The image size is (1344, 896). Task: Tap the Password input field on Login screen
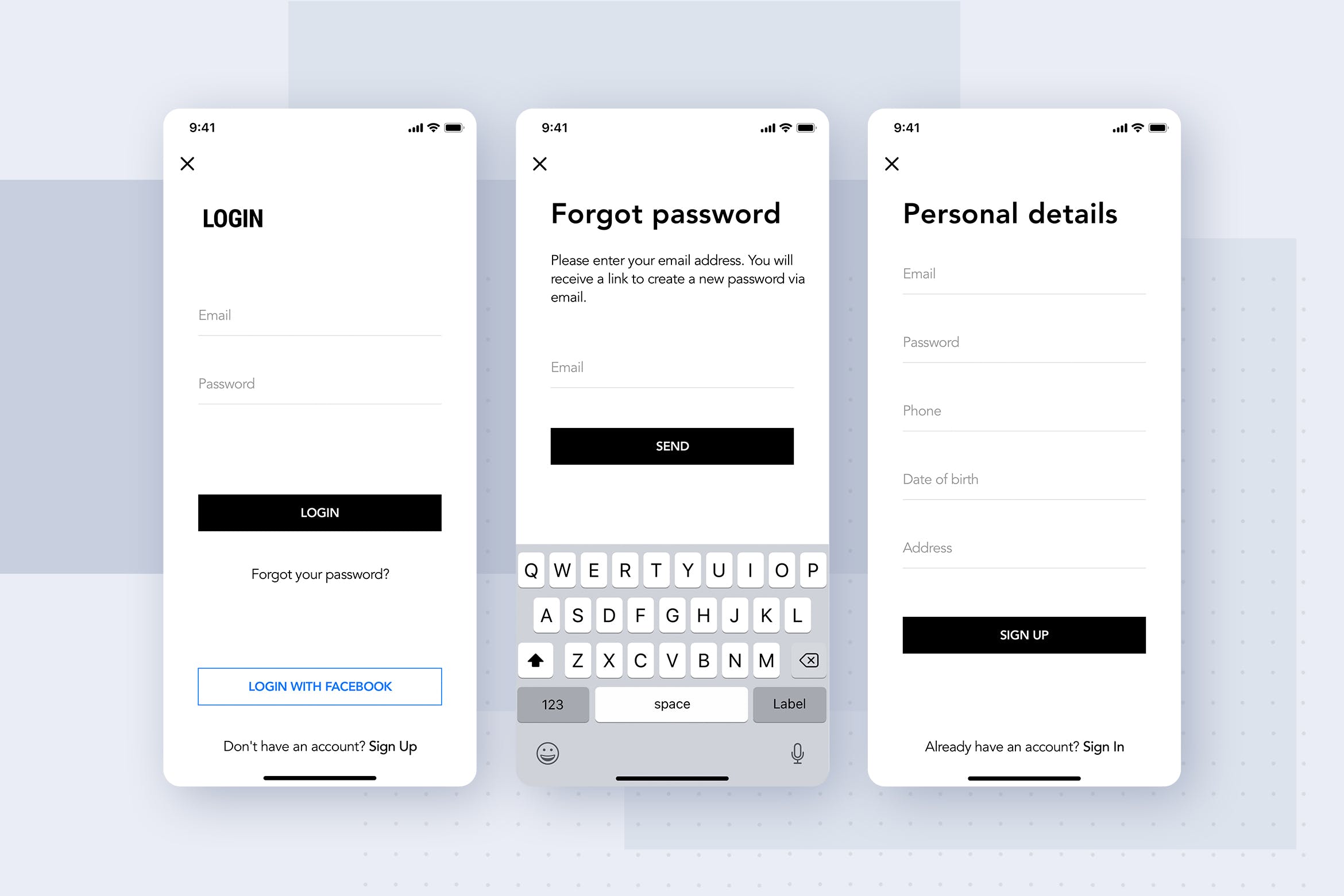[x=318, y=383]
